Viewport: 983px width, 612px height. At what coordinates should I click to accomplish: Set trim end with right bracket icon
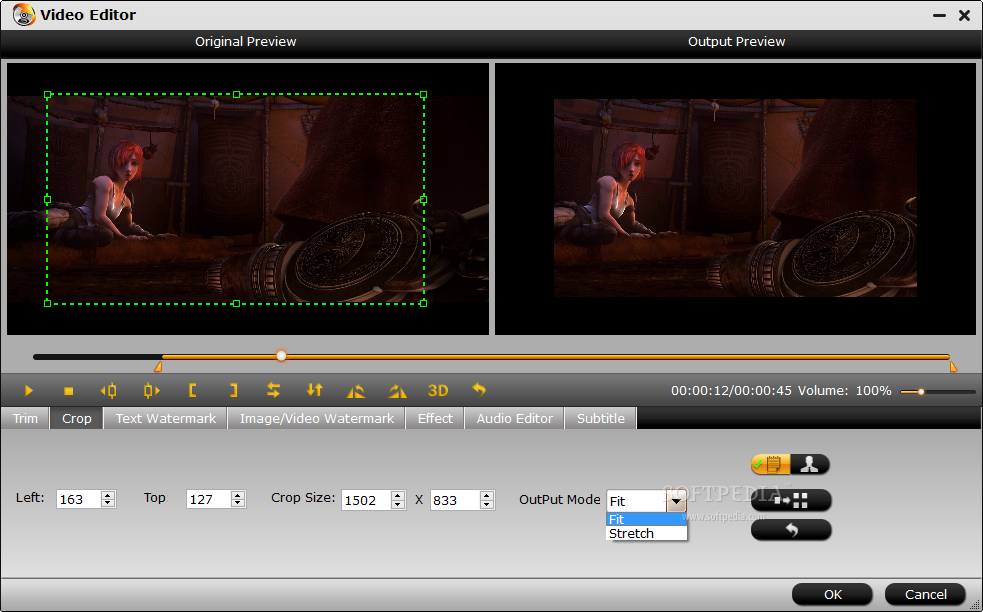click(233, 391)
